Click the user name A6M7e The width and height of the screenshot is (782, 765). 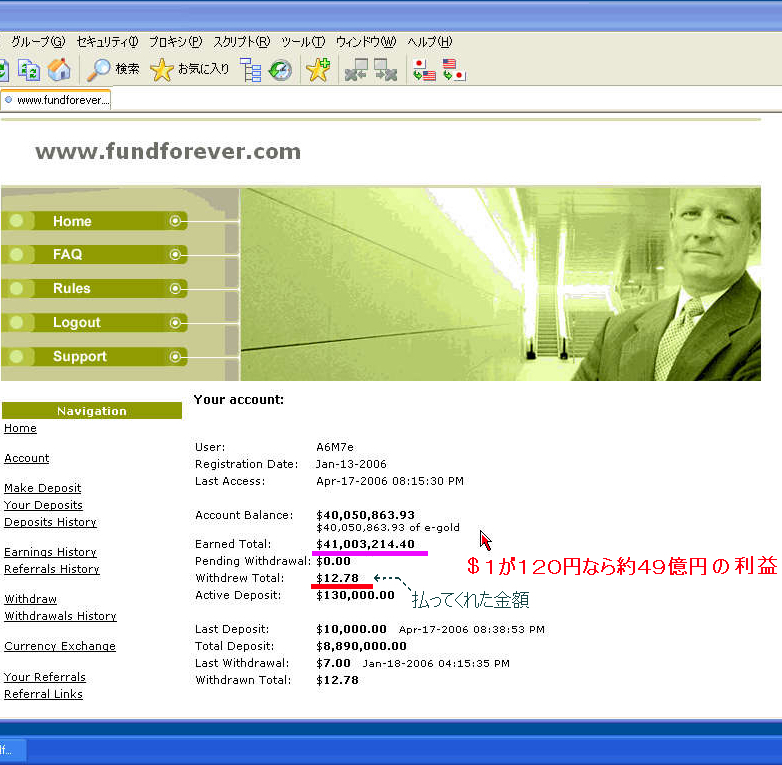point(335,447)
